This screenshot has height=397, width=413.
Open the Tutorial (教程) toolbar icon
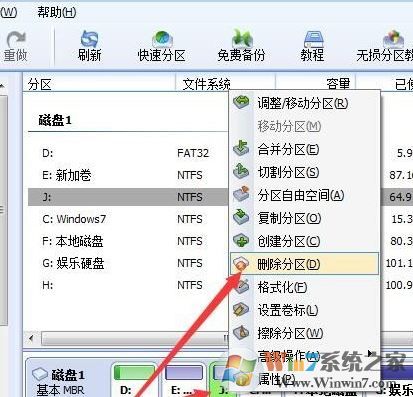(313, 39)
